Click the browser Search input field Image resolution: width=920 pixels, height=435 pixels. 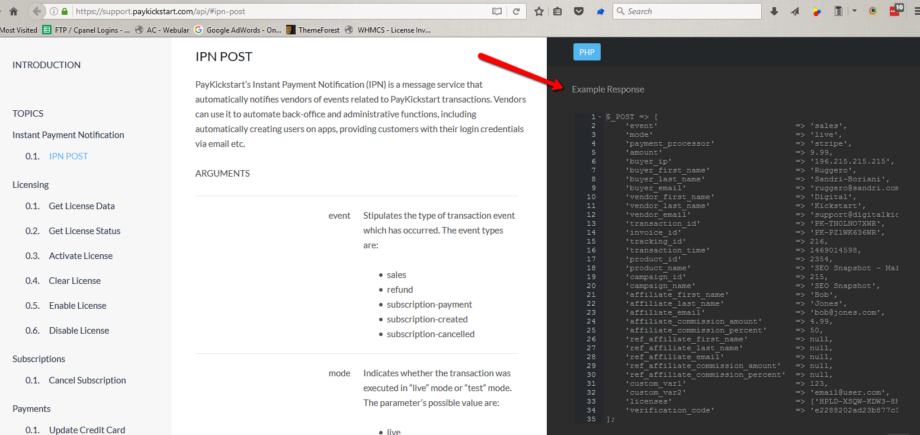(690, 11)
